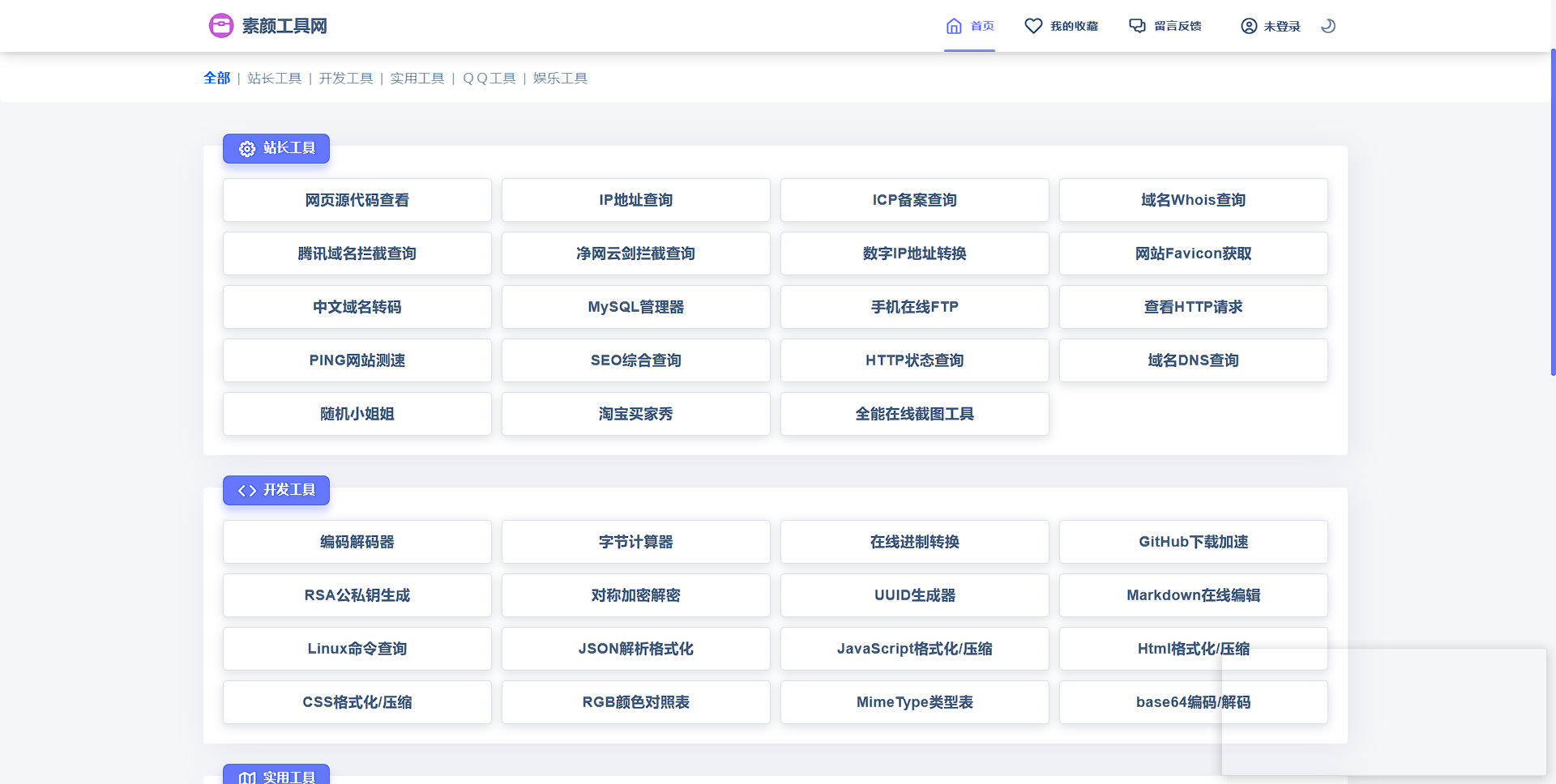This screenshot has height=784, width=1556.
Task: Open the base64编码/解码 tool
Action: [1194, 702]
